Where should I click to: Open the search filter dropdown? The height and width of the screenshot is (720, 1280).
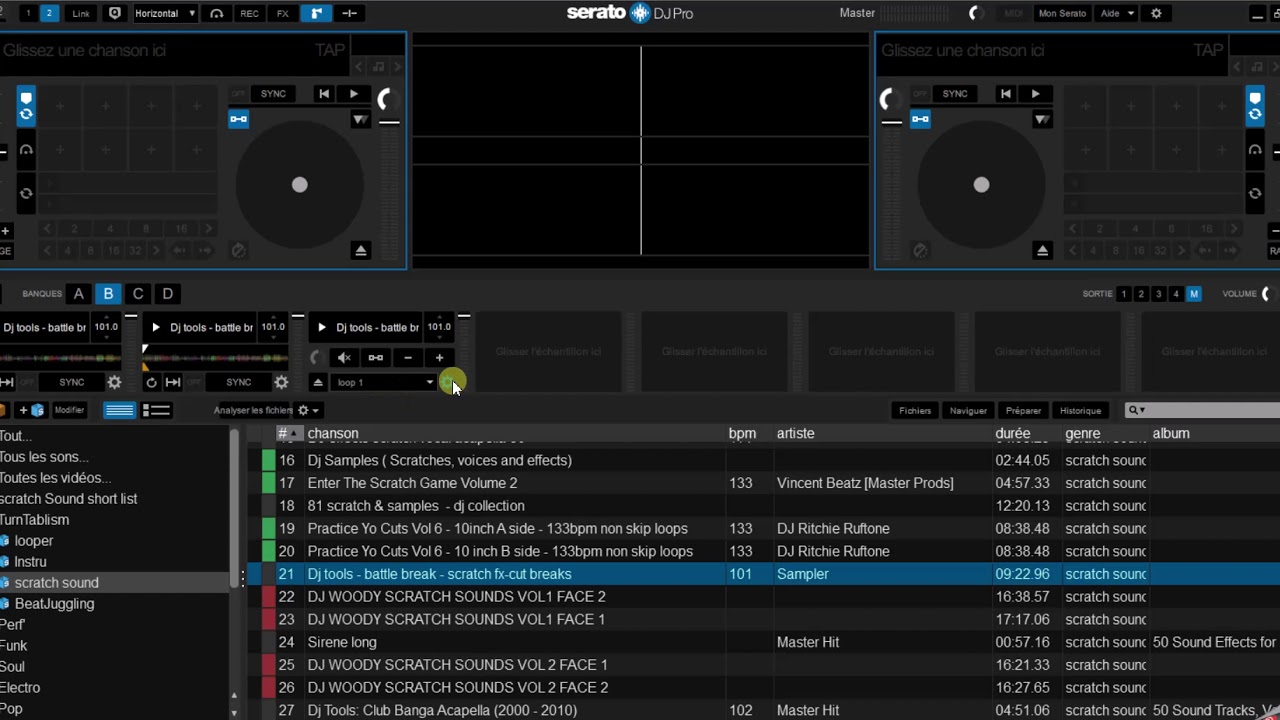pos(1136,410)
